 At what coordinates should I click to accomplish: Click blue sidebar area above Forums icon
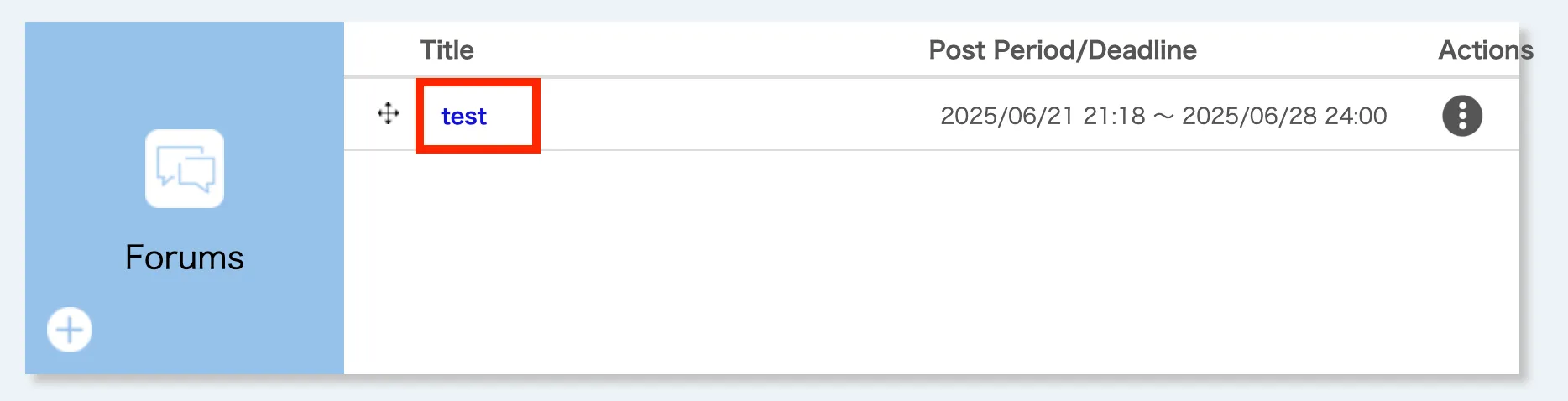[x=185, y=76]
